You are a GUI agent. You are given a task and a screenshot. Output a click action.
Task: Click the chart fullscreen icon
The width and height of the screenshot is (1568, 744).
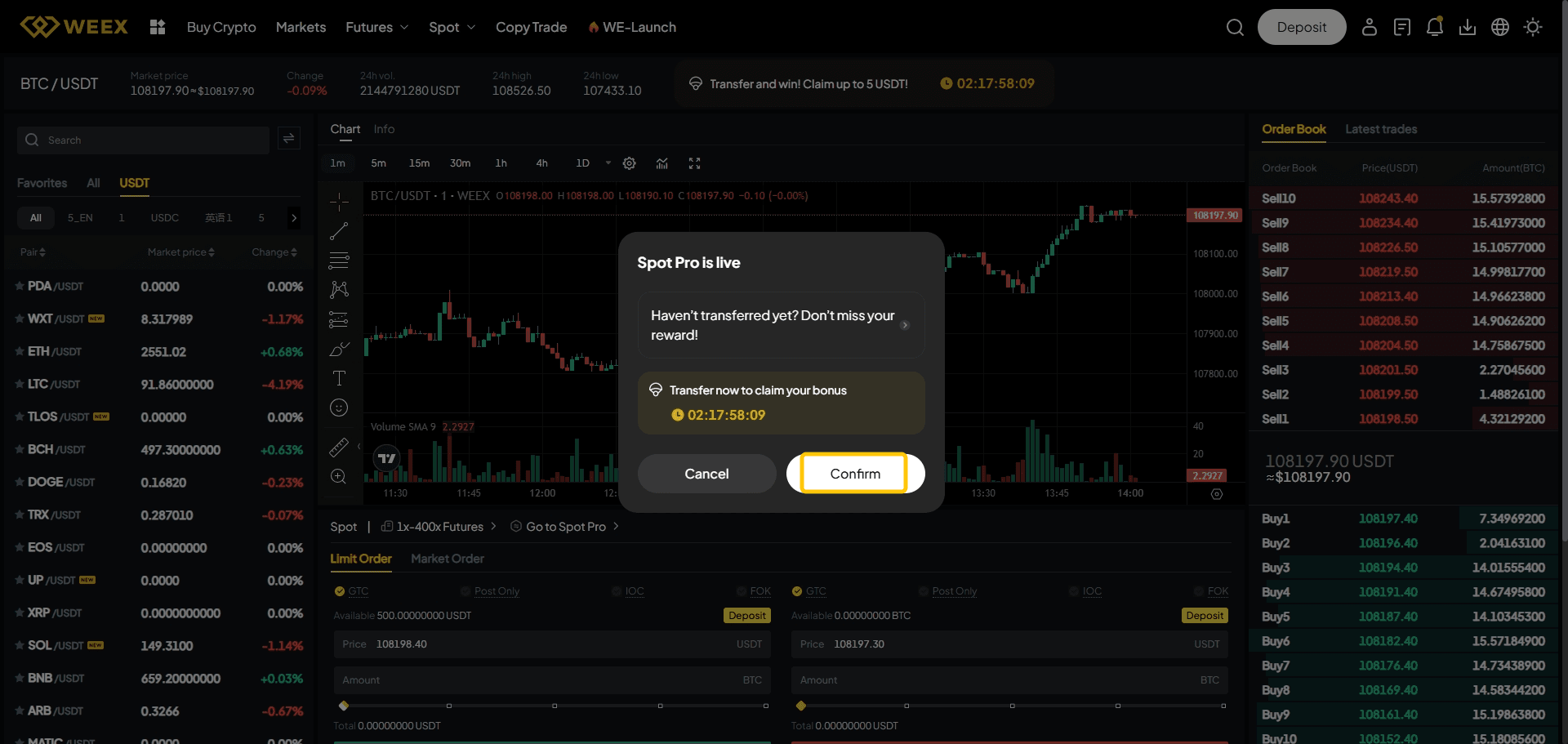(694, 163)
